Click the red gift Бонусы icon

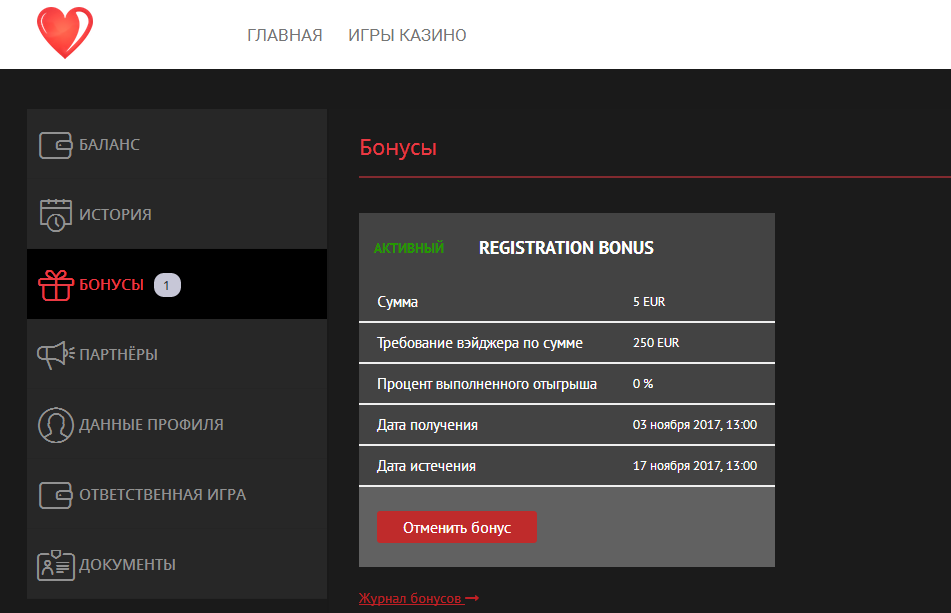[x=56, y=285]
